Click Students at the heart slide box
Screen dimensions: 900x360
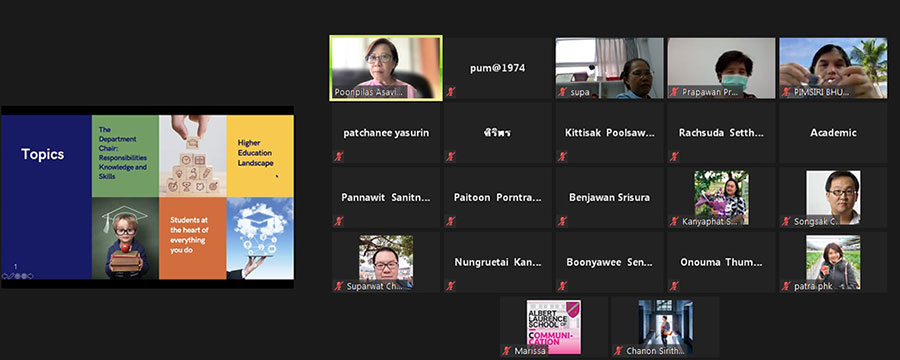click(x=193, y=238)
